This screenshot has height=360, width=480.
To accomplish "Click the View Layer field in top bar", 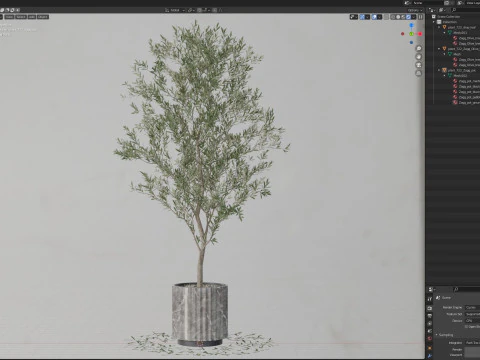I will coord(472,3).
